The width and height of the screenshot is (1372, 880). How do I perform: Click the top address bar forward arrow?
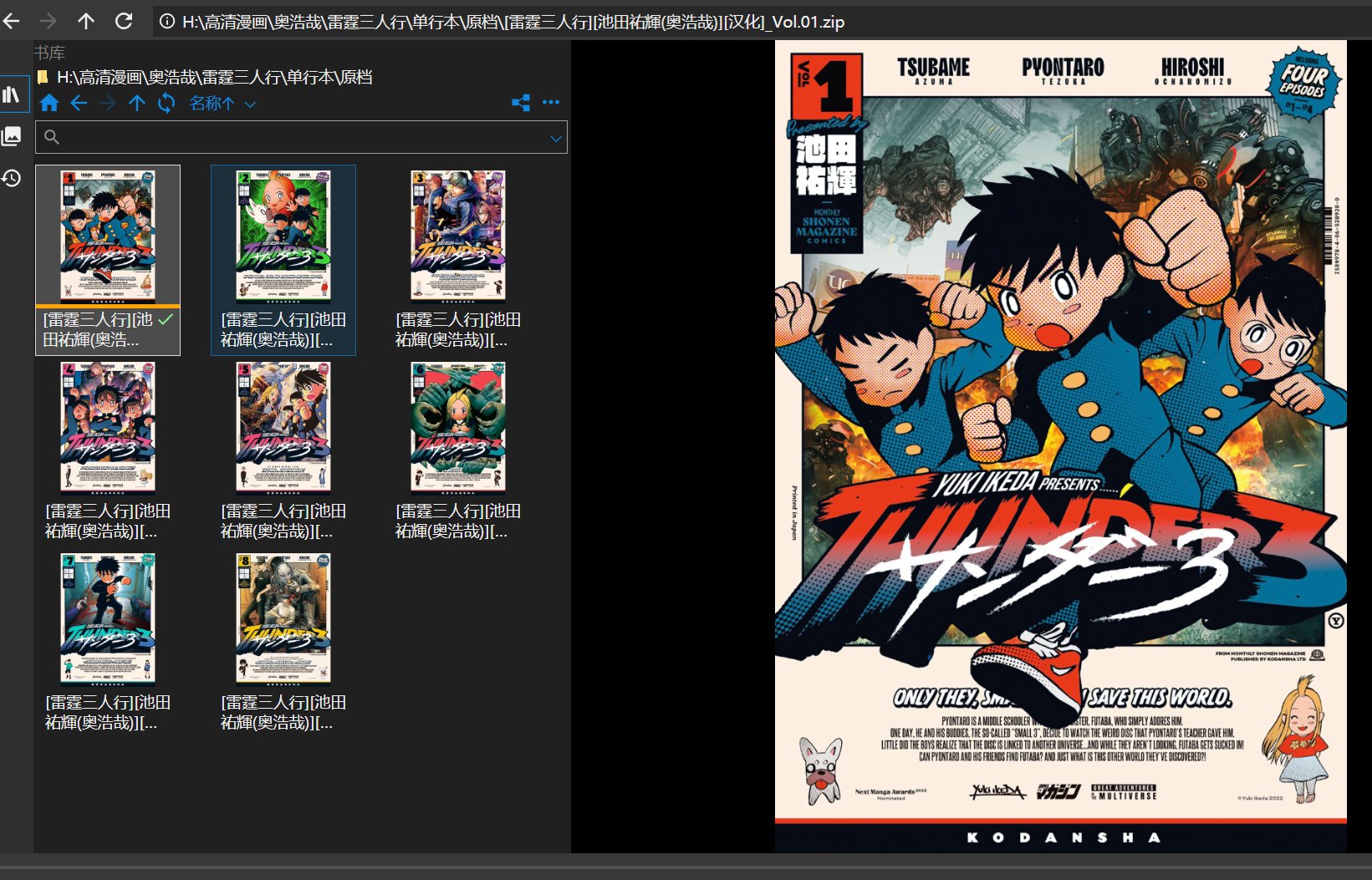click(x=48, y=21)
